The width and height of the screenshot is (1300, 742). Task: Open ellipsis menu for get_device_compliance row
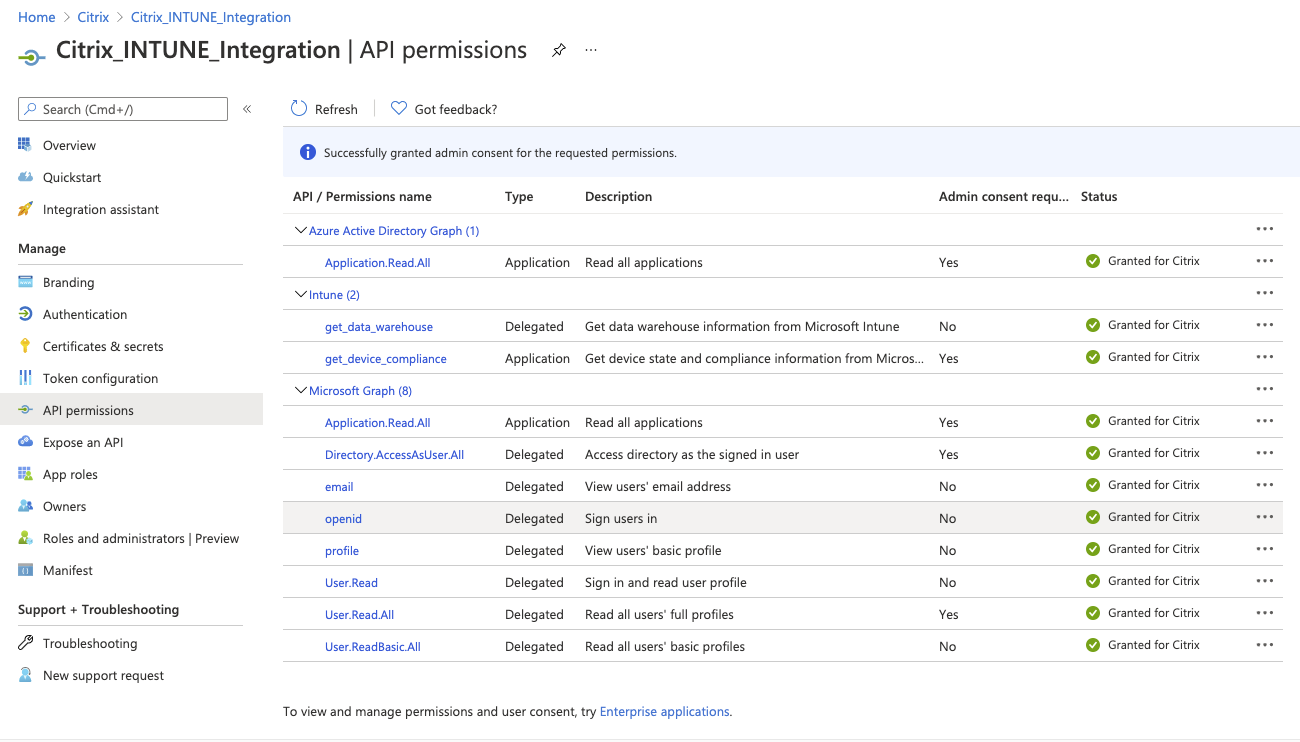(1265, 357)
